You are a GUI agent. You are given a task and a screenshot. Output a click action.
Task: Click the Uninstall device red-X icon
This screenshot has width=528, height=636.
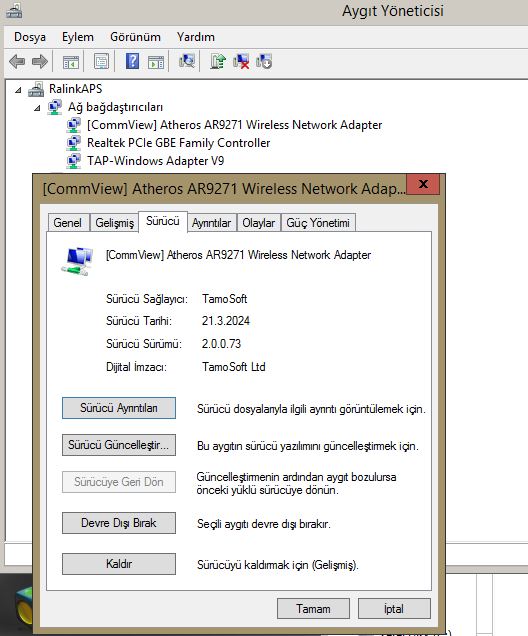tap(241, 62)
